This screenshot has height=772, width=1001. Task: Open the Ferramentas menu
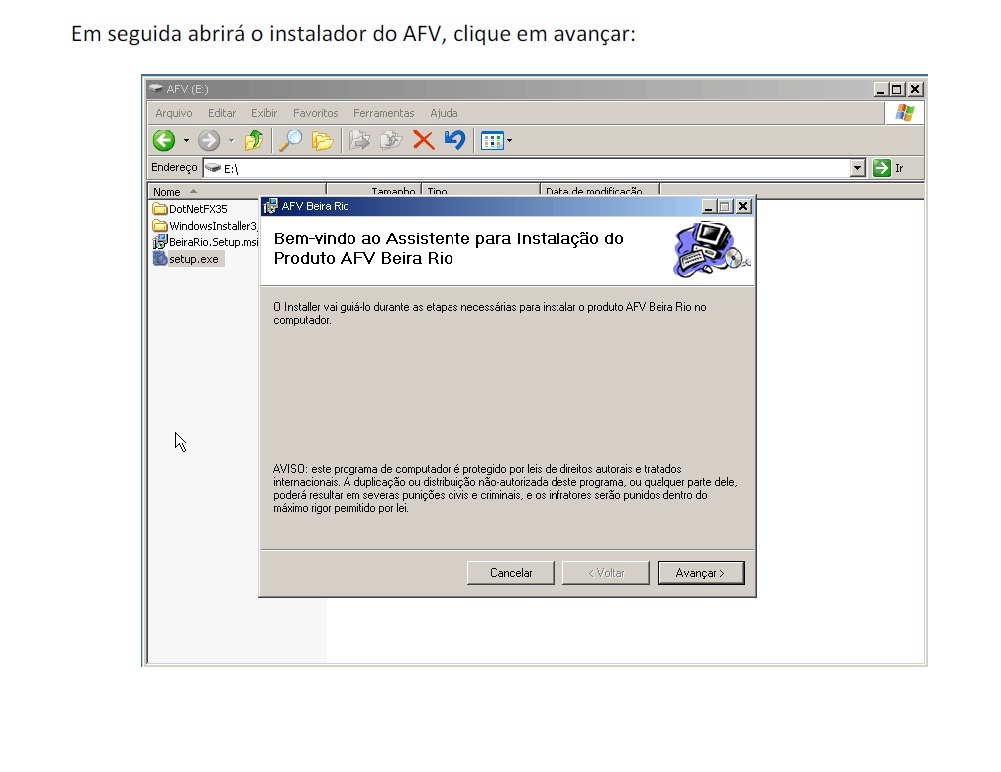(384, 113)
